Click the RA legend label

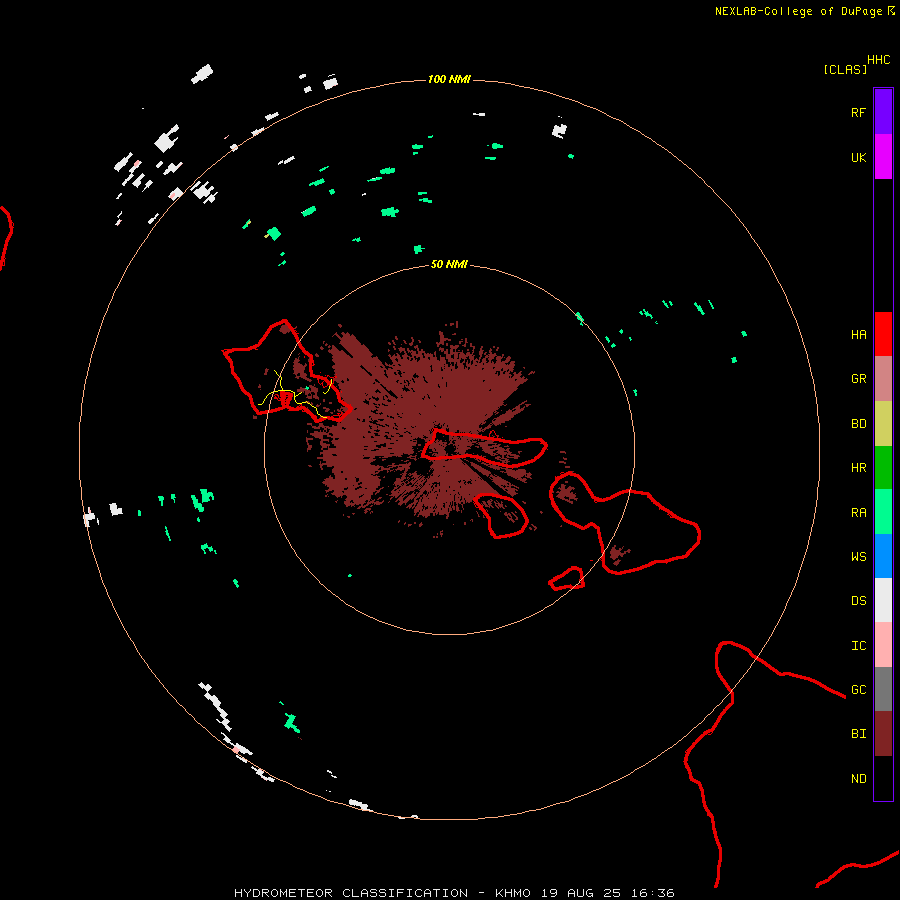click(x=858, y=512)
